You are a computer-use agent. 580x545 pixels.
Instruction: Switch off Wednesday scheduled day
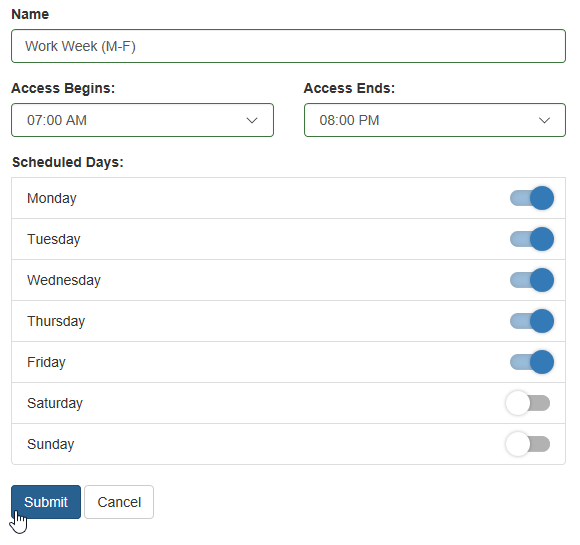tap(532, 280)
